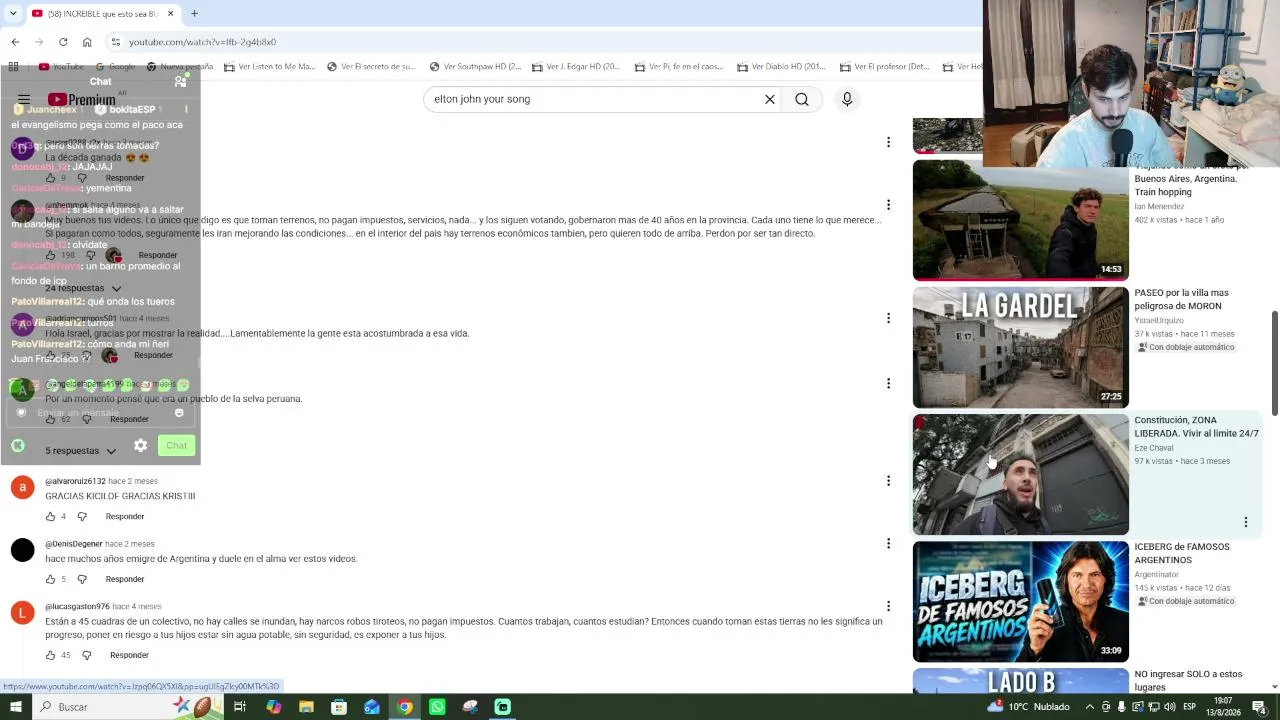Open the notification center in system tray

[x=1259, y=707]
